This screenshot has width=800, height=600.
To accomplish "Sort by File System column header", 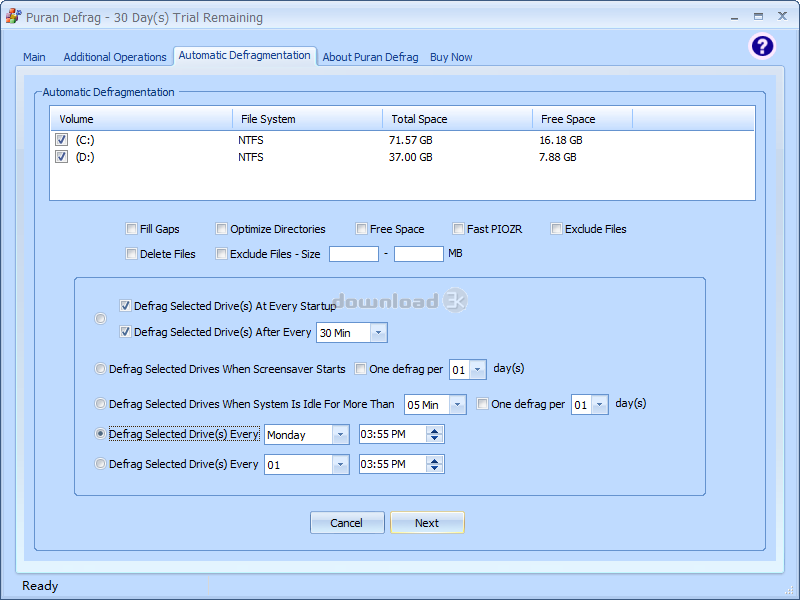I will click(x=308, y=119).
